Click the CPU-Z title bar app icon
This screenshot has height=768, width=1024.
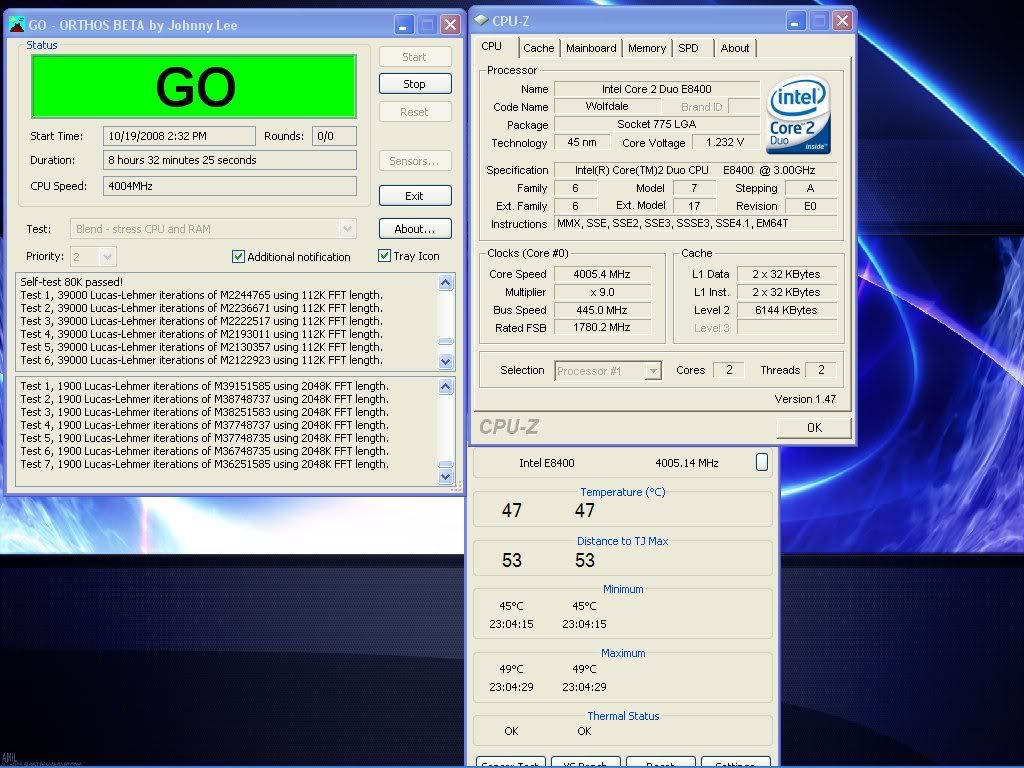pyautogui.click(x=481, y=20)
